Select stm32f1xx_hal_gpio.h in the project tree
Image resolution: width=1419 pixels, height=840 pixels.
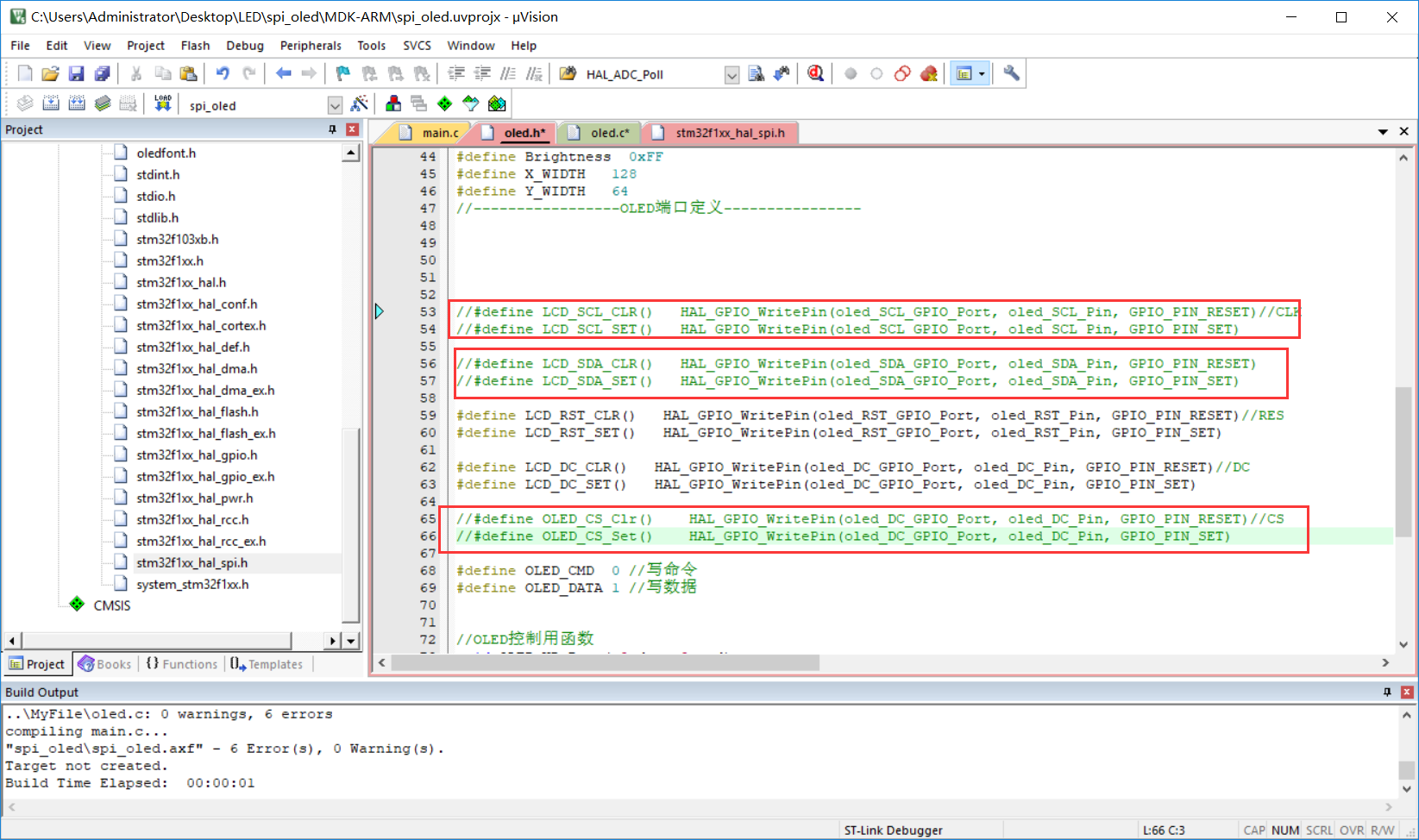click(x=197, y=454)
